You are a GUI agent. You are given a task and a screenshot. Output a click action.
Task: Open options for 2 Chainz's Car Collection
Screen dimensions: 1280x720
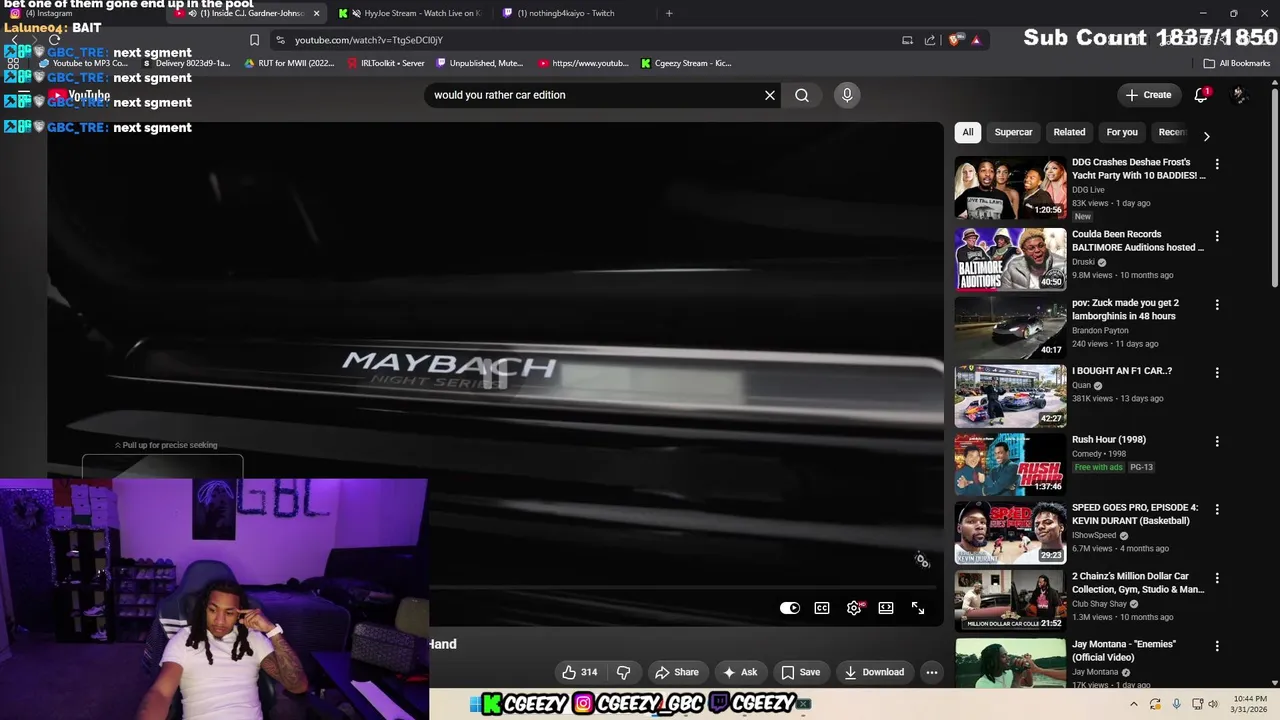1217,578
